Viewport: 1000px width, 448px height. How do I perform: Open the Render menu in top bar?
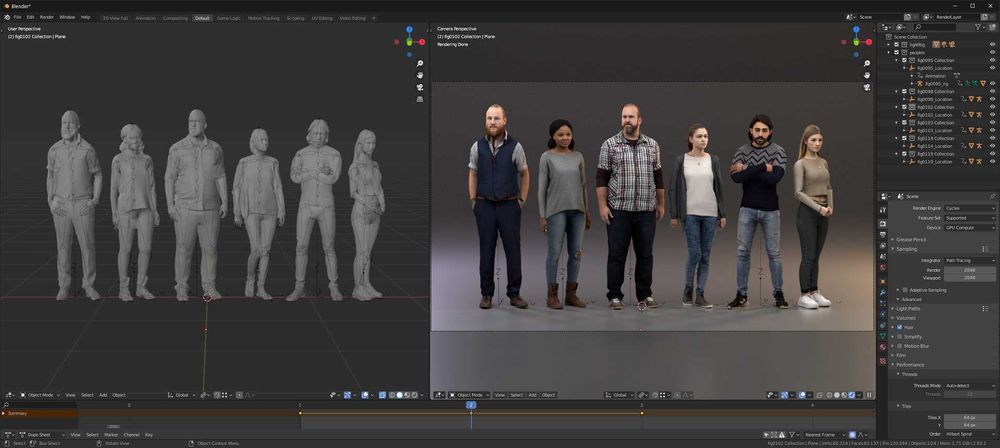47,17
